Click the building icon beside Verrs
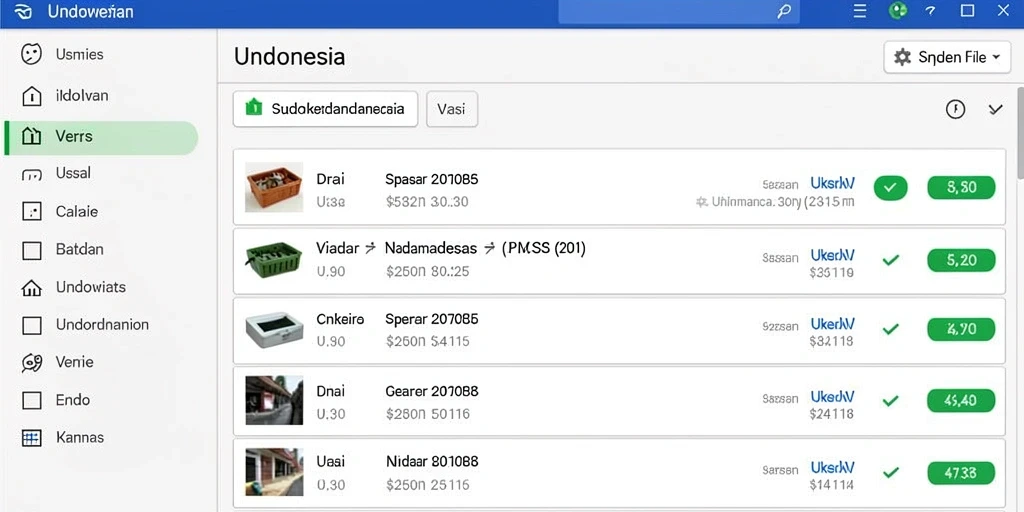This screenshot has width=1024, height=512. pos(31,136)
